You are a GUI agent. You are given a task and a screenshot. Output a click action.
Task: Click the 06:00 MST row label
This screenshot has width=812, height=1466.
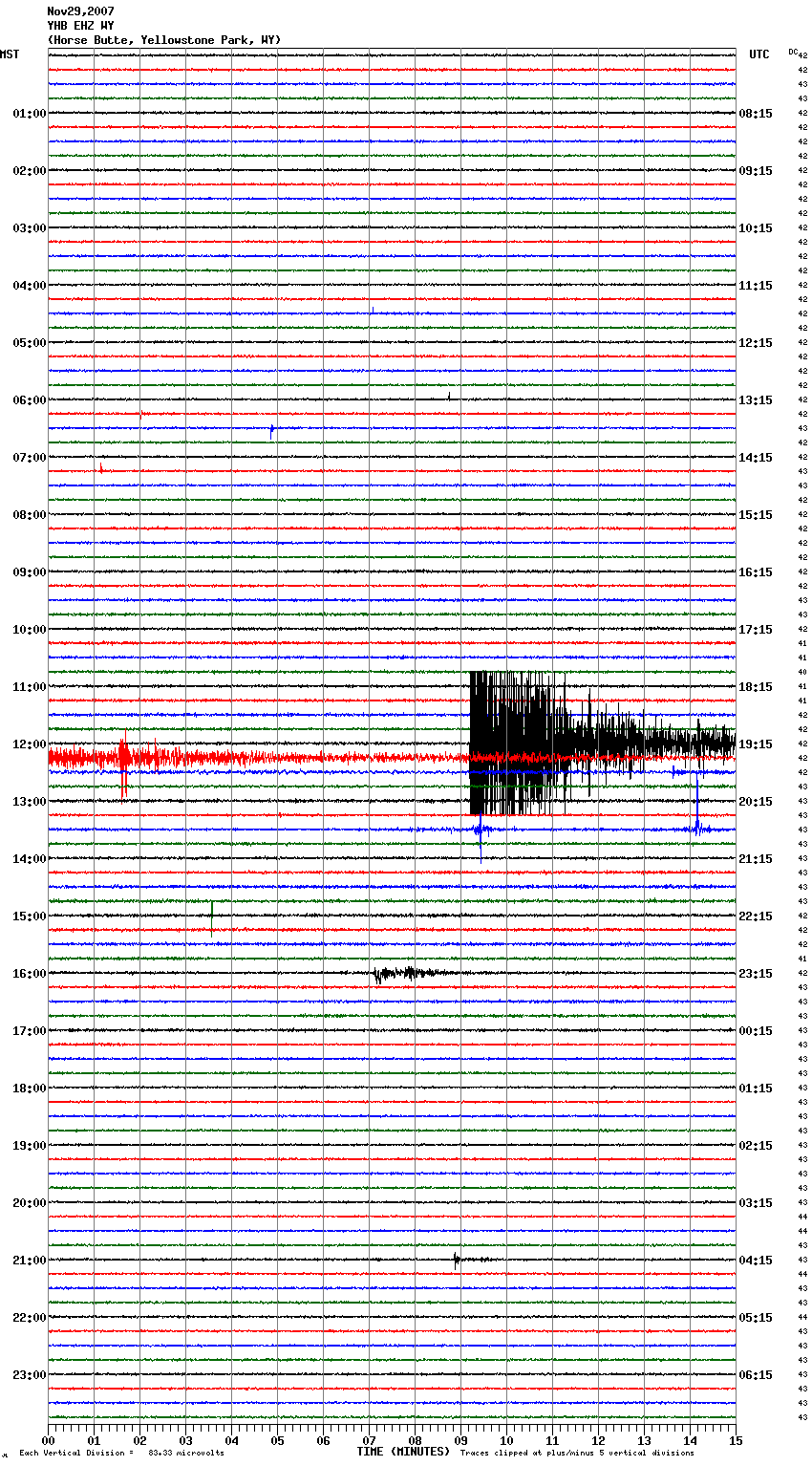(30, 400)
